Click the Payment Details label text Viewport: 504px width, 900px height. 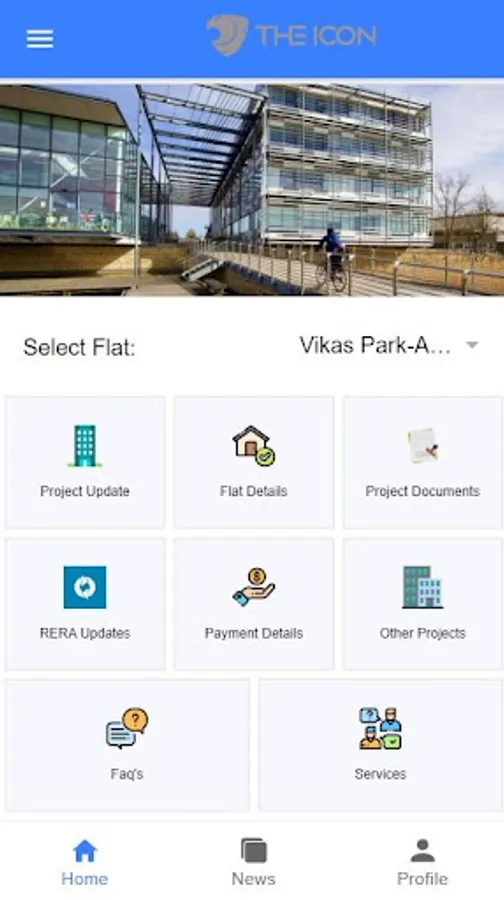(254, 633)
